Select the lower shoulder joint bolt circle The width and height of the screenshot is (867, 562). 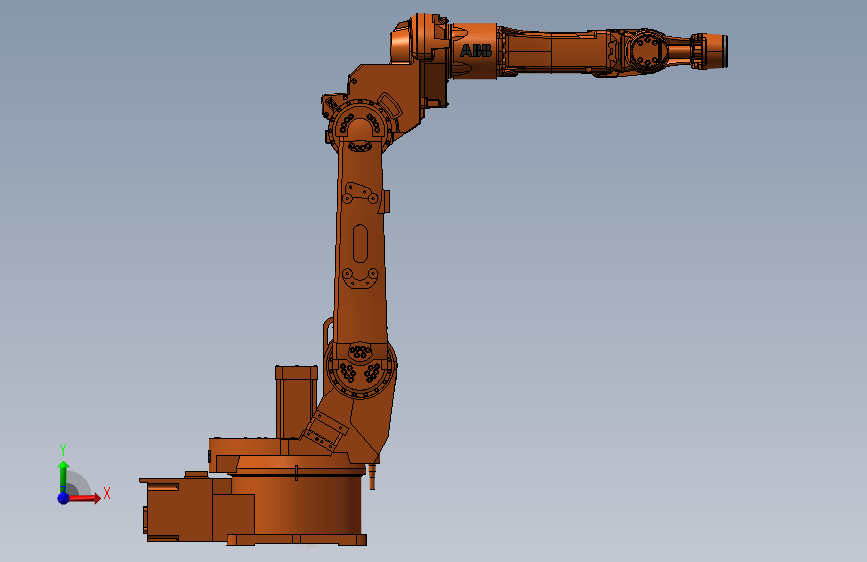click(x=361, y=367)
